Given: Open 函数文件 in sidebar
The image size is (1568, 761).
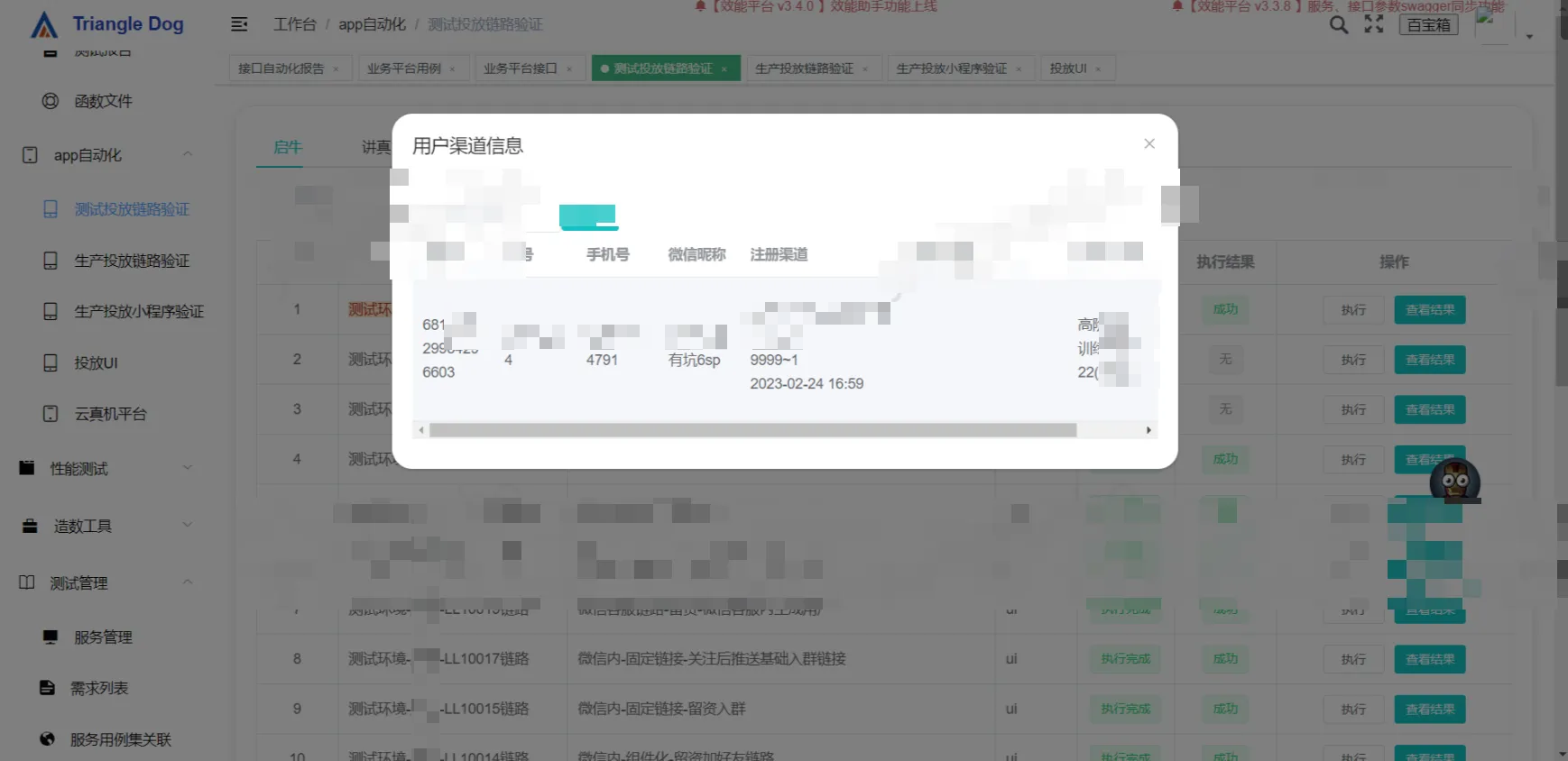Looking at the screenshot, I should pos(103,101).
